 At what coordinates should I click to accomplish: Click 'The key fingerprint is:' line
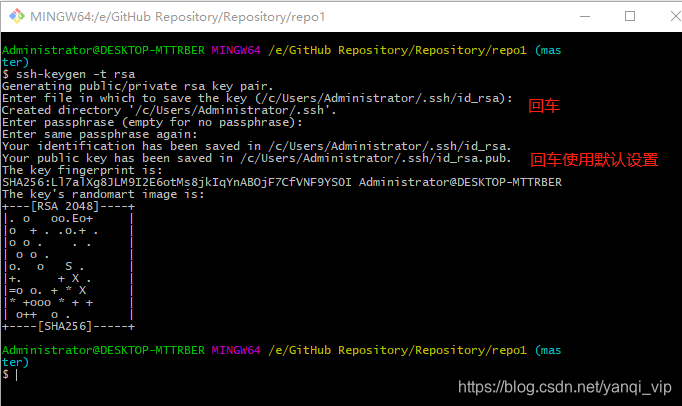(82, 170)
